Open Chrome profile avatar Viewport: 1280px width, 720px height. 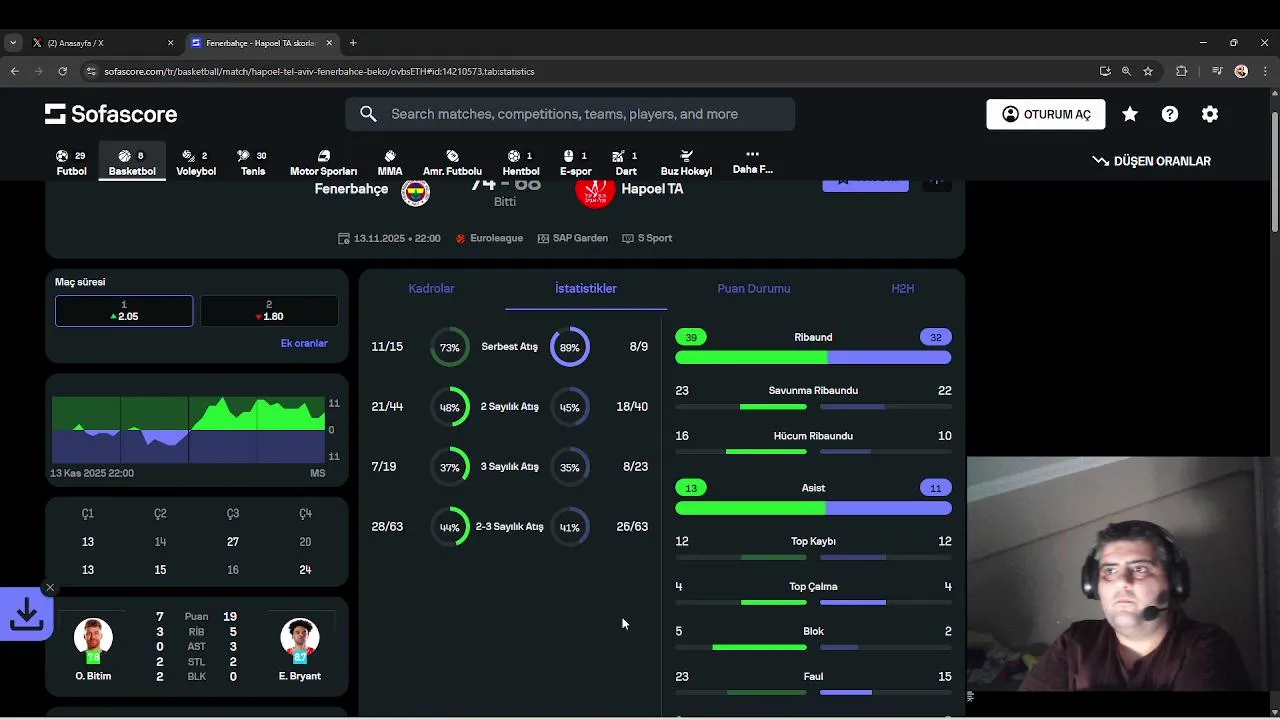[x=1241, y=71]
